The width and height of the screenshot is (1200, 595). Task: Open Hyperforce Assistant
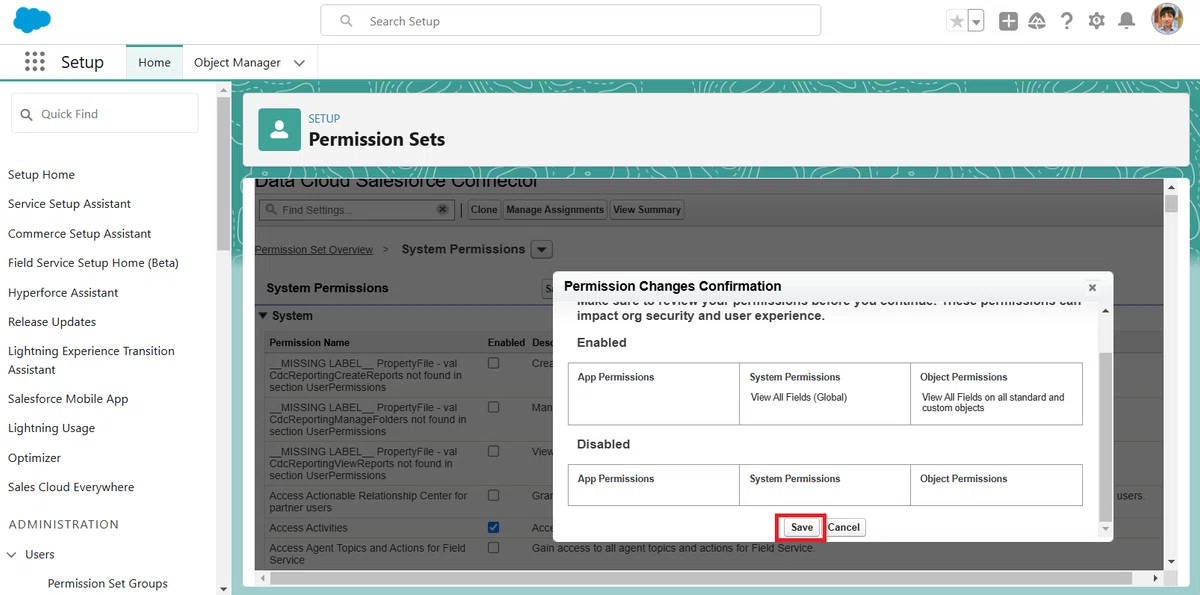click(63, 293)
